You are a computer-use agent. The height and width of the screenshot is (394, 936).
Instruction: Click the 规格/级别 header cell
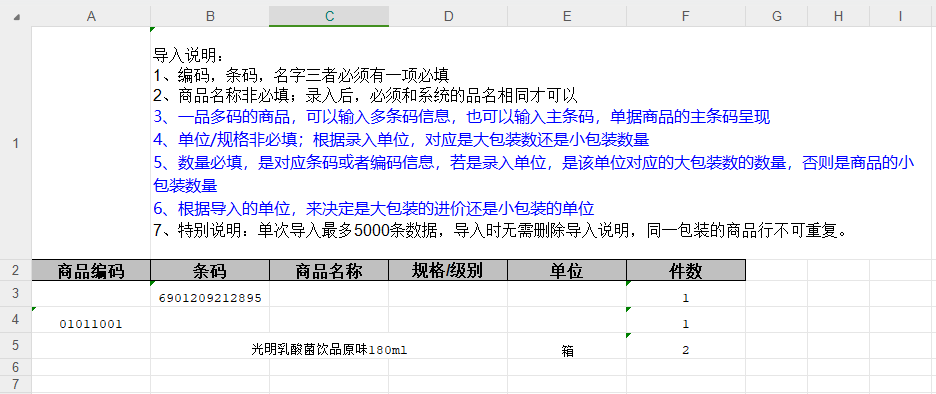(x=448, y=270)
